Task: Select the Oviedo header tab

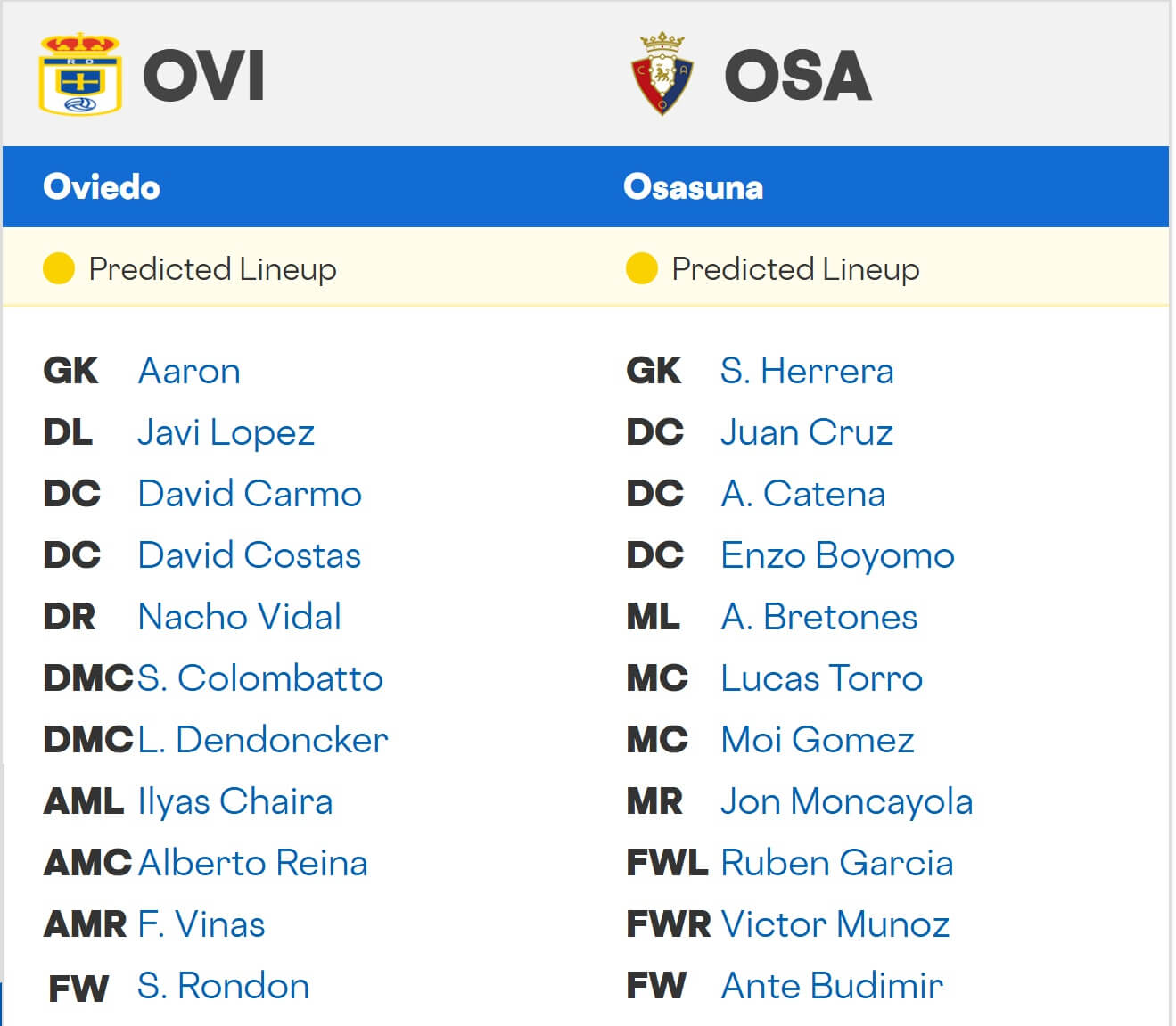Action: click(x=102, y=187)
